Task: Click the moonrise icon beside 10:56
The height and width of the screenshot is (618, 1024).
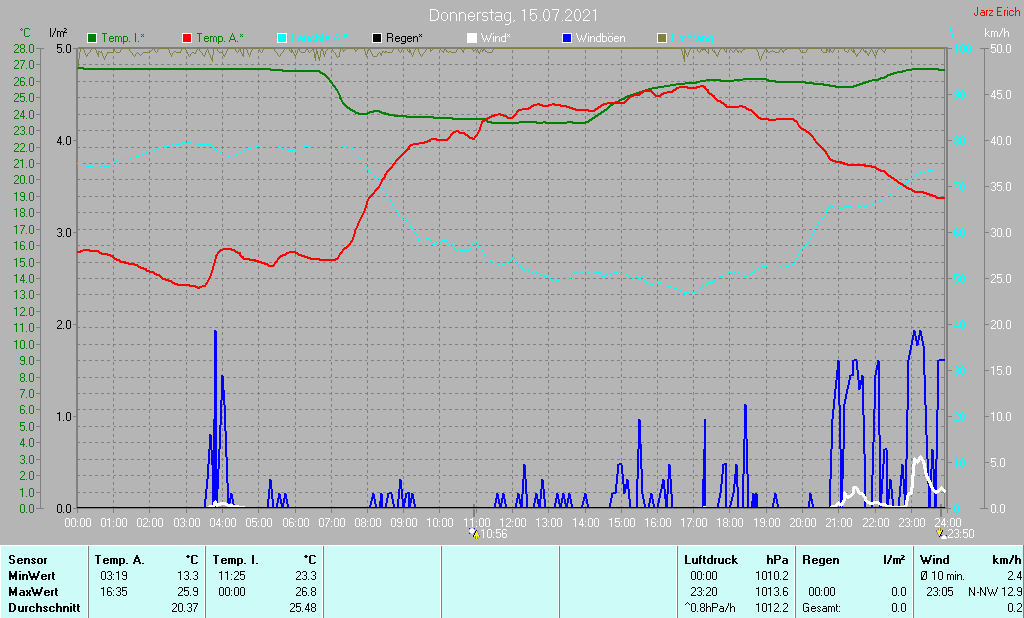Action: point(475,534)
